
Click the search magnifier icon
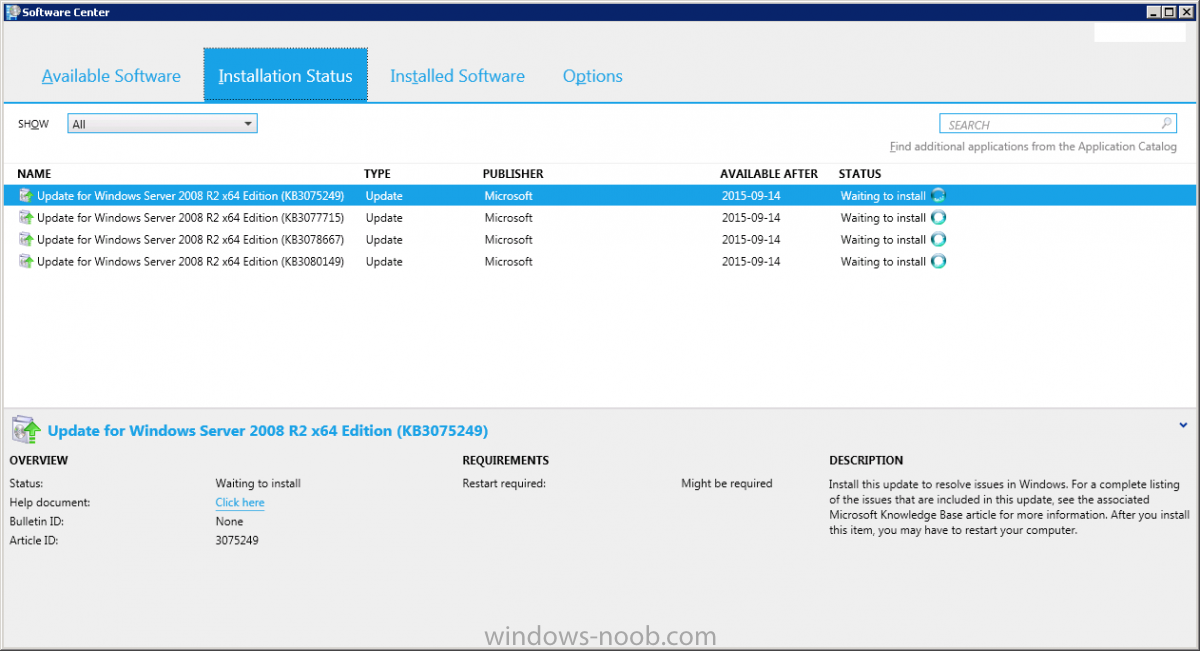tap(1166, 124)
